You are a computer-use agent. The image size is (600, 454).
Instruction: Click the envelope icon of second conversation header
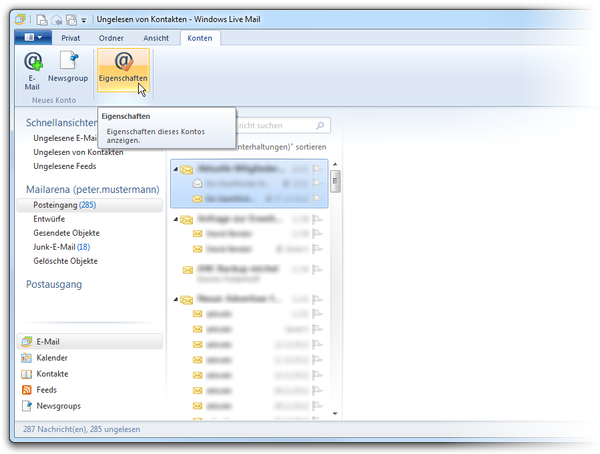pos(187,220)
